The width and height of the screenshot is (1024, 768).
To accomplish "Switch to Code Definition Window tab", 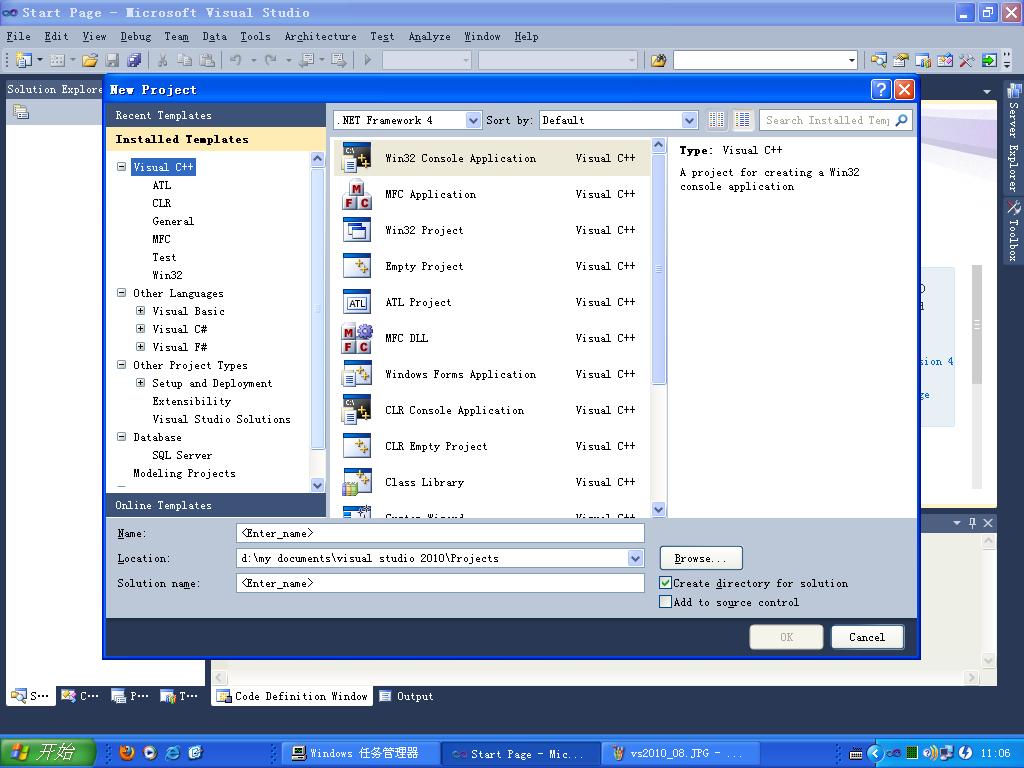I will point(293,696).
